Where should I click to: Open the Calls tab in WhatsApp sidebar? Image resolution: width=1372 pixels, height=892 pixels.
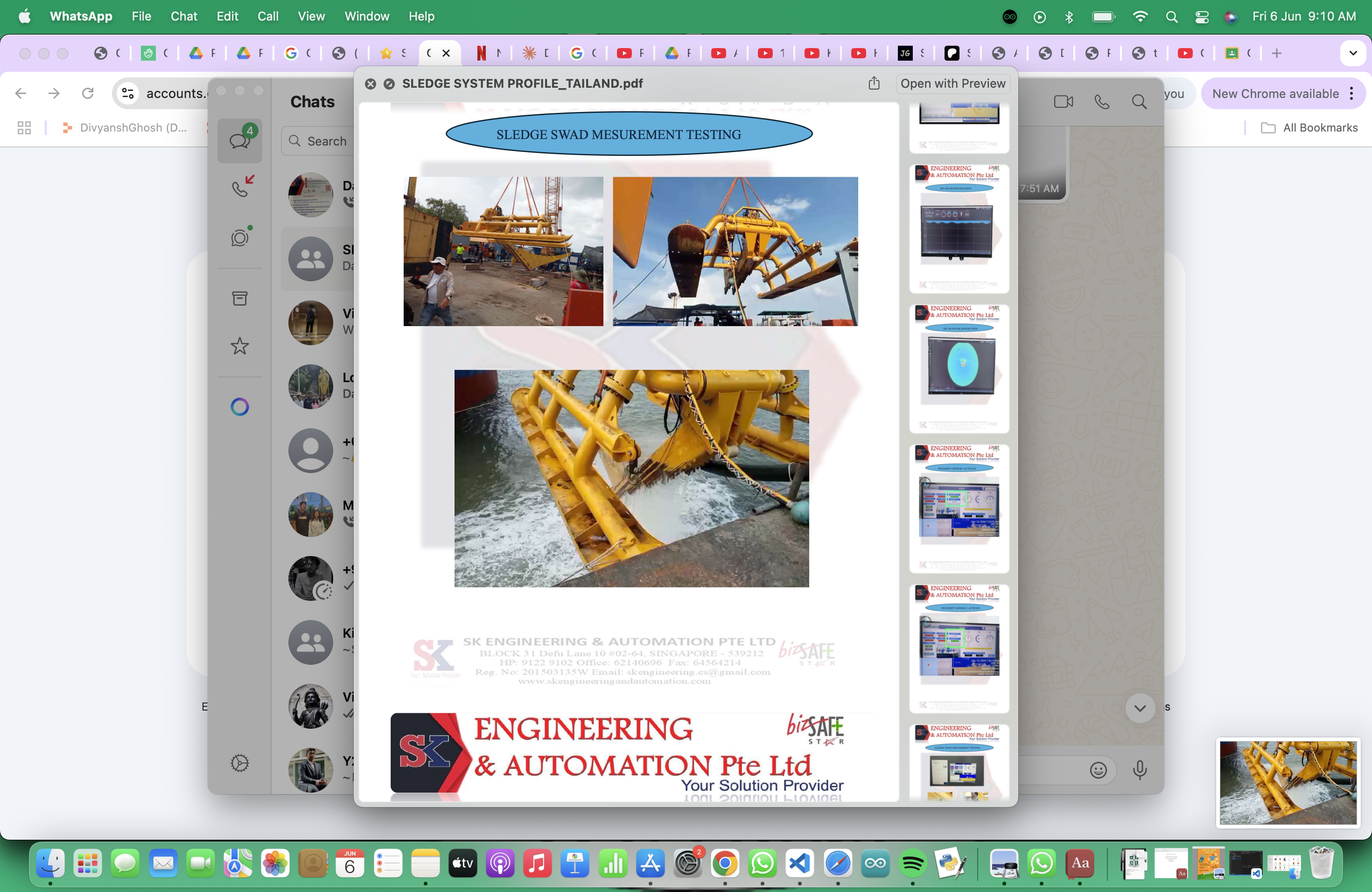pyautogui.click(x=240, y=188)
